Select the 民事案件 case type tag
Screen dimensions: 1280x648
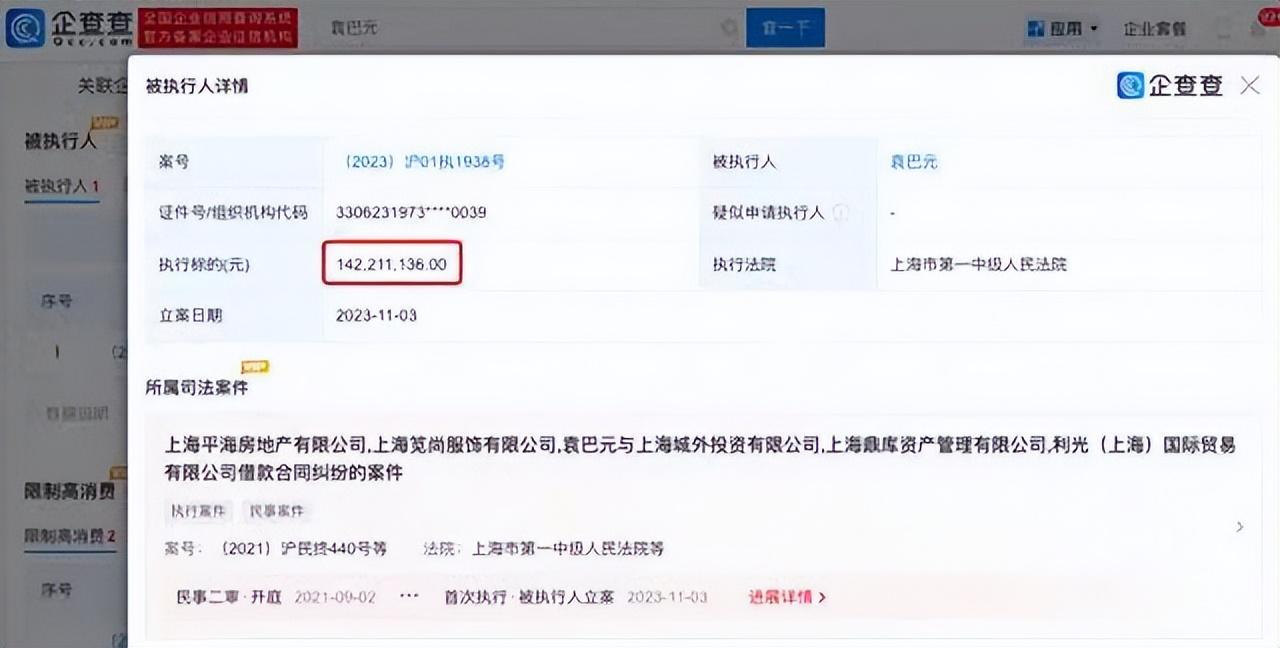click(276, 511)
